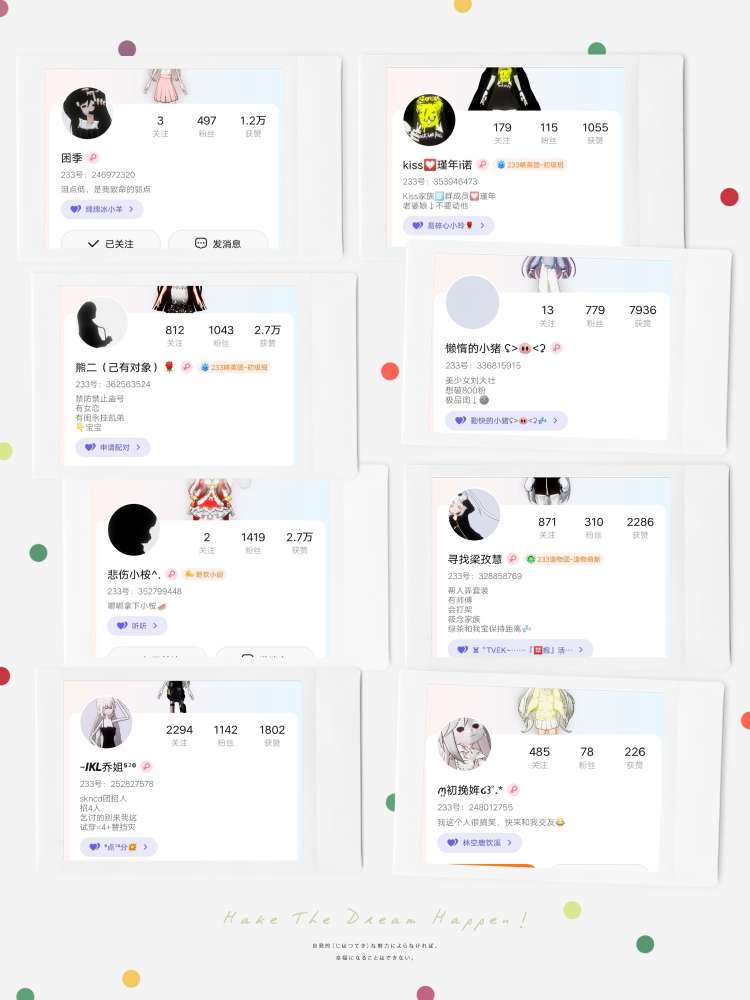Open the 林空鹿饮溪 heart tag
The width and height of the screenshot is (750, 1000).
pos(480,842)
